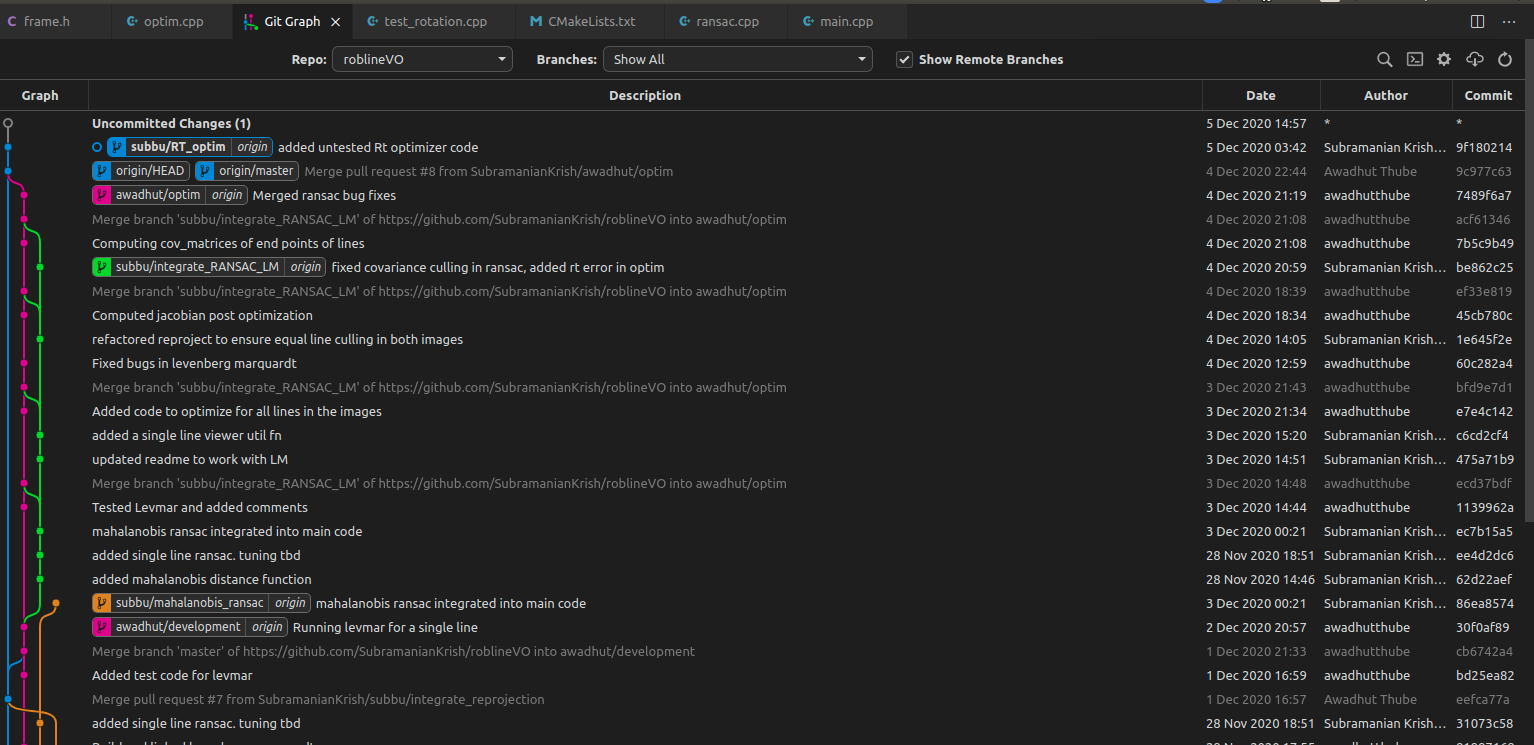Click the subbu/RT_optim branch label
Viewport: 1534px width, 745px height.
178,146
